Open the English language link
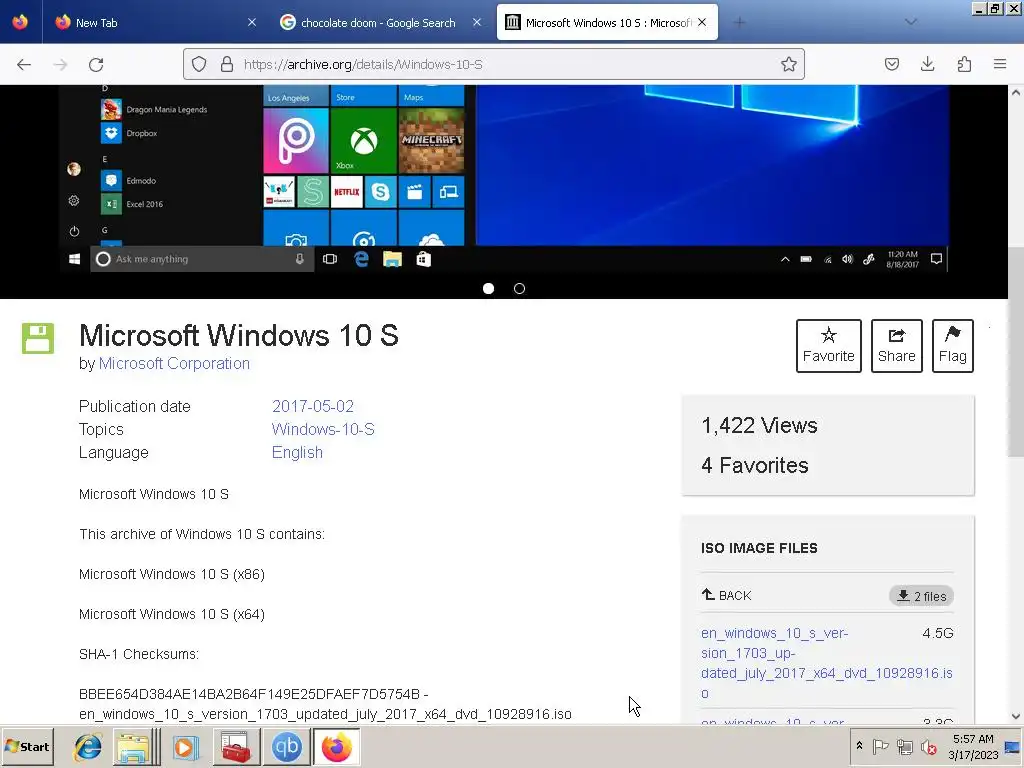Viewport: 1024px width, 768px height. (297, 453)
